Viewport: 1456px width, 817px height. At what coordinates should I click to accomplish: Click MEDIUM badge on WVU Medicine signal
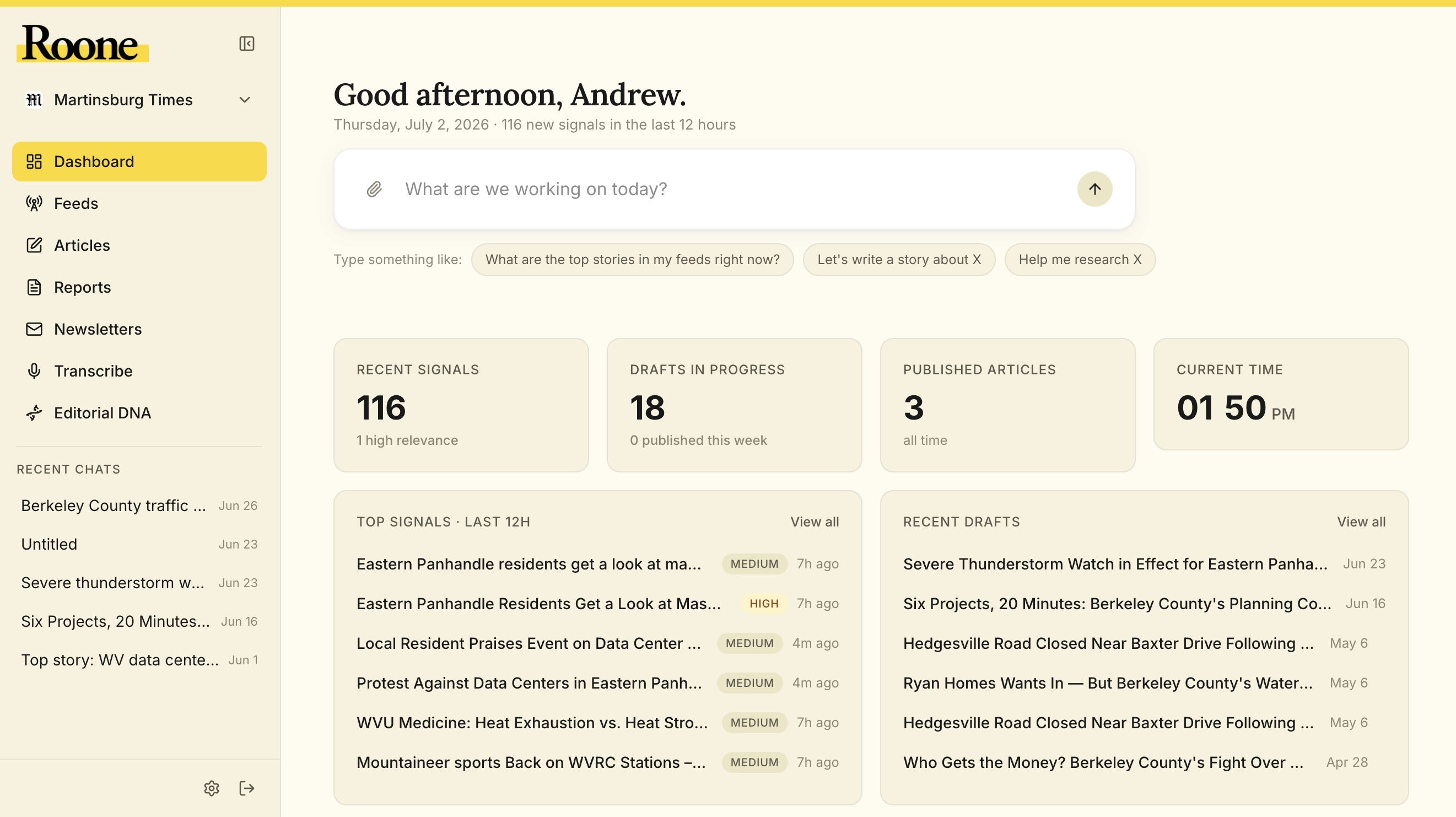[x=754, y=723]
